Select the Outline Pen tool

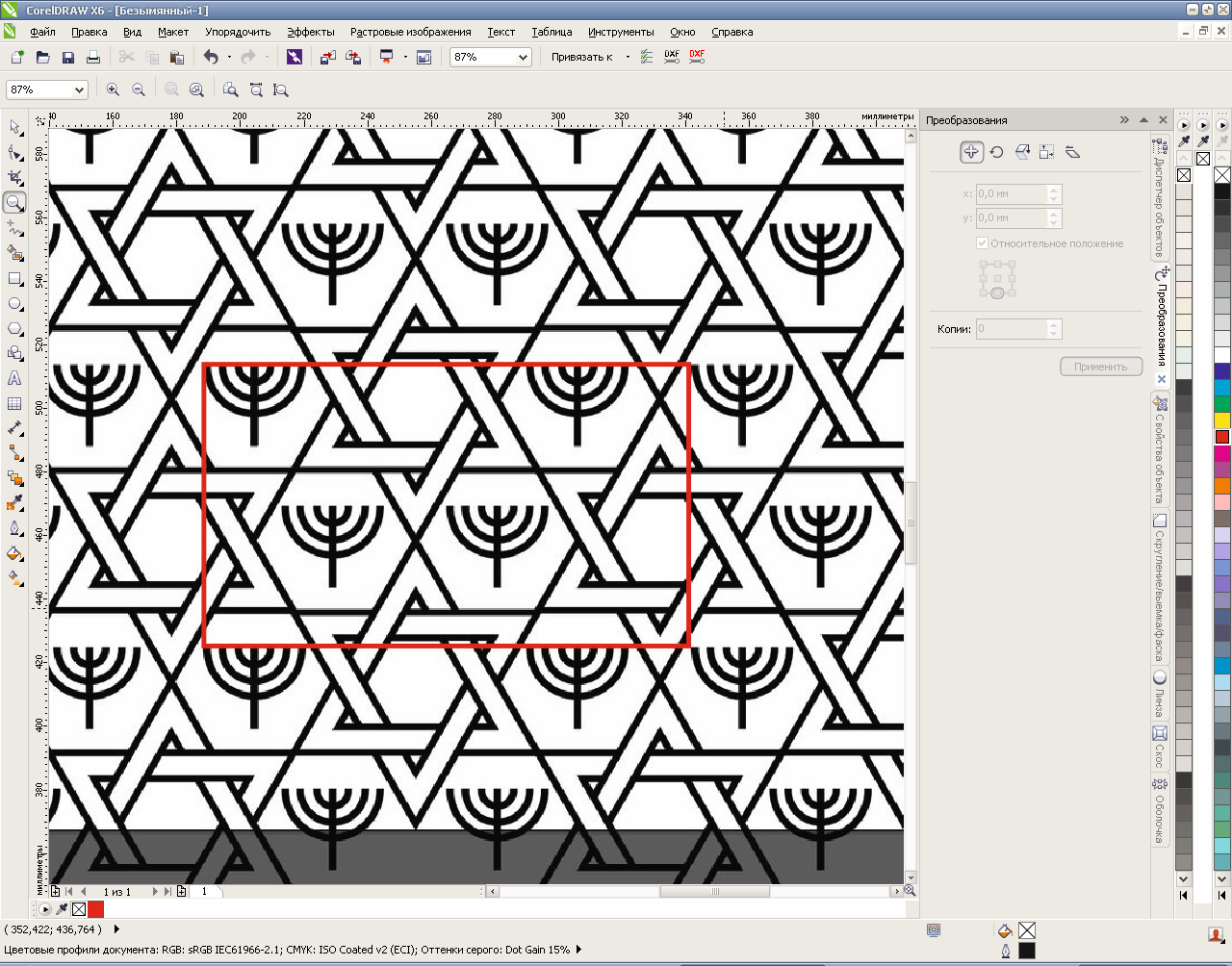14,528
